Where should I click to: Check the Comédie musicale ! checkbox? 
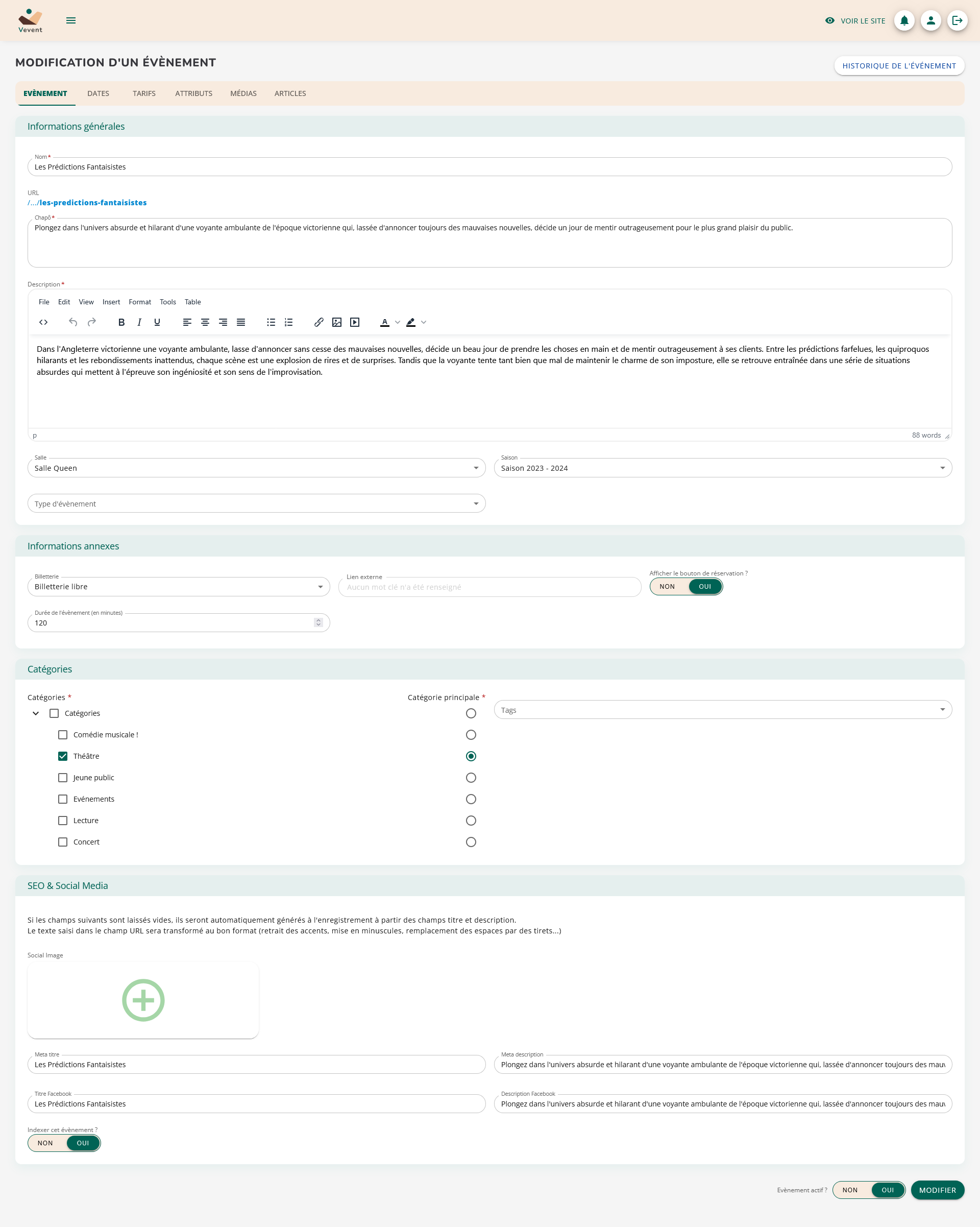pyautogui.click(x=63, y=735)
